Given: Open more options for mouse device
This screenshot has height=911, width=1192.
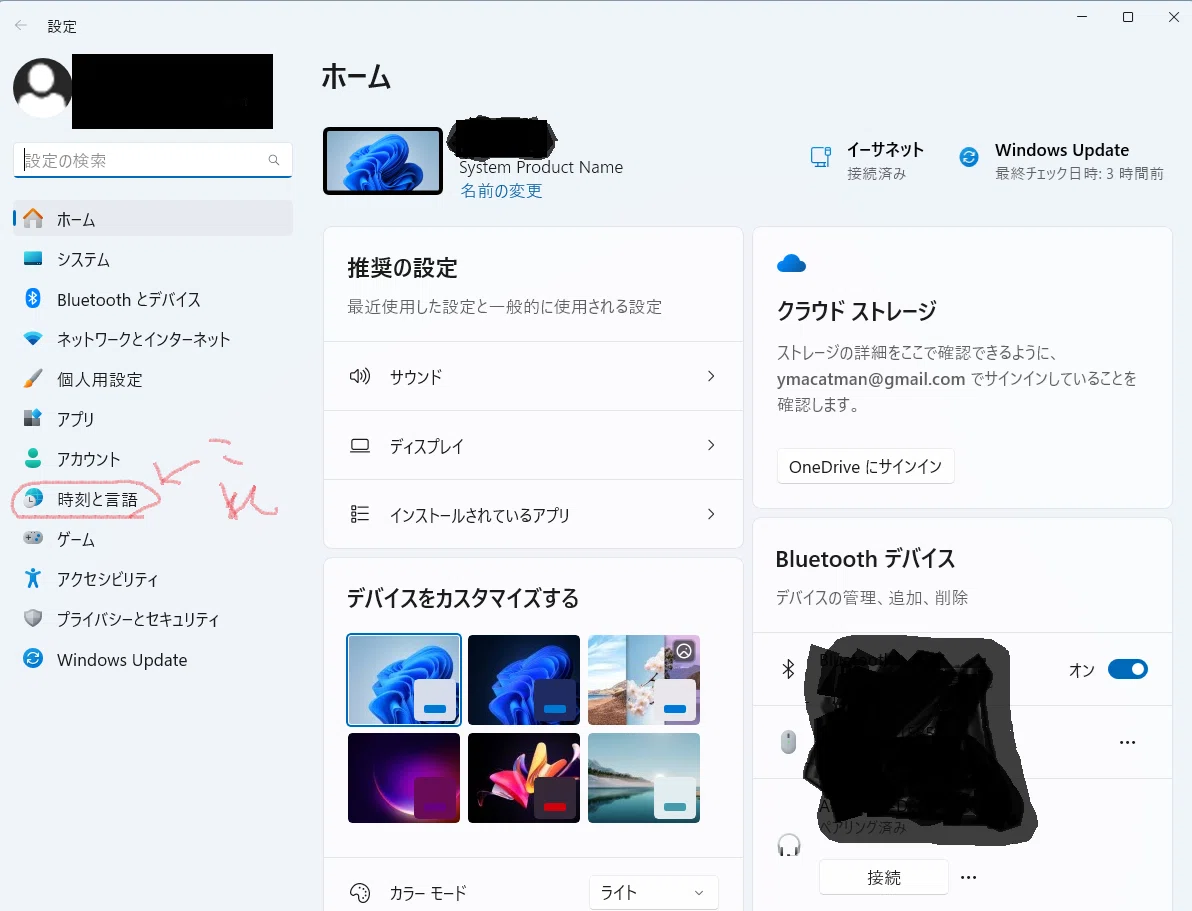Looking at the screenshot, I should tap(1127, 742).
